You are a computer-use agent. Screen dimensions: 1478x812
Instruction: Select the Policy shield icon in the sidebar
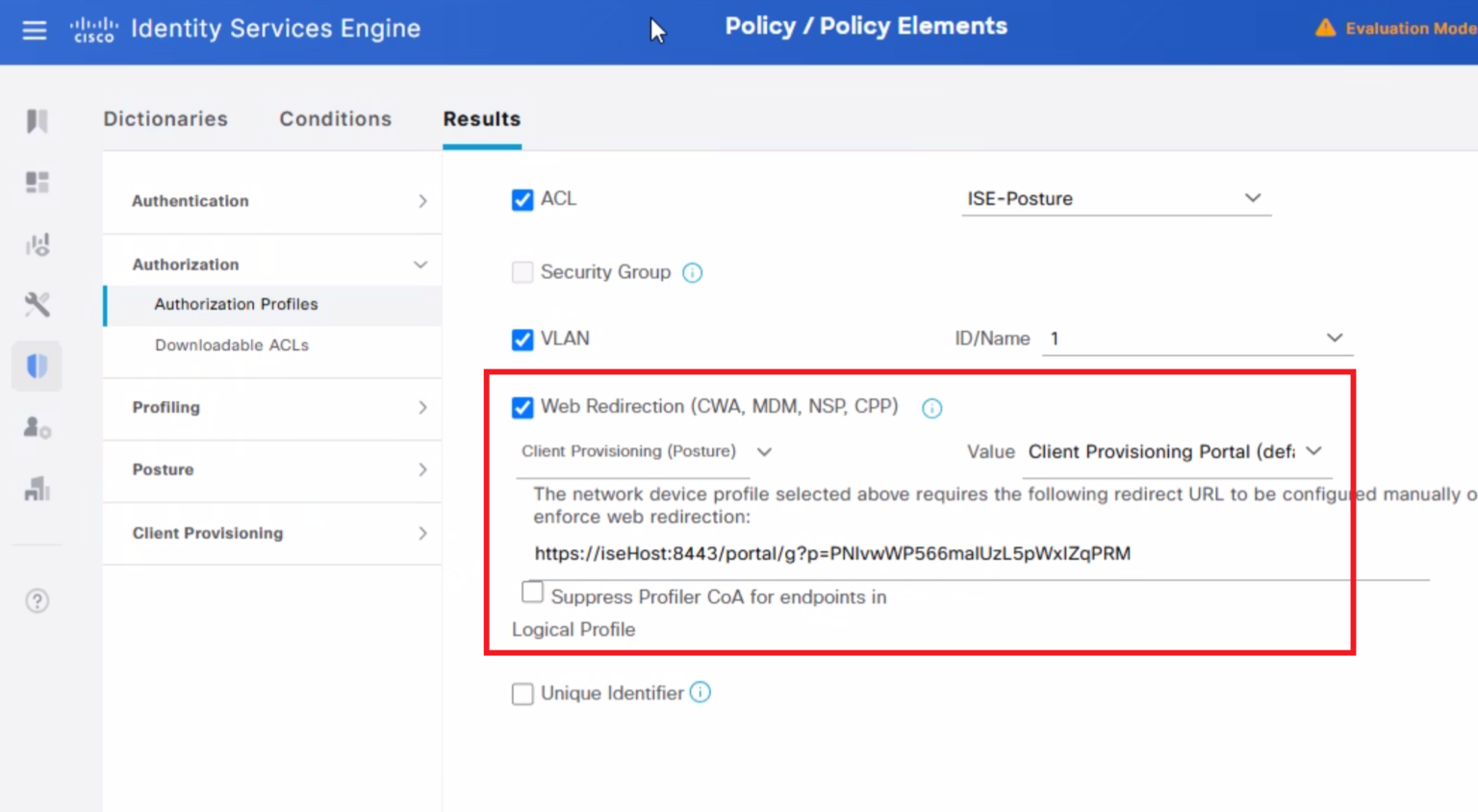tap(37, 366)
